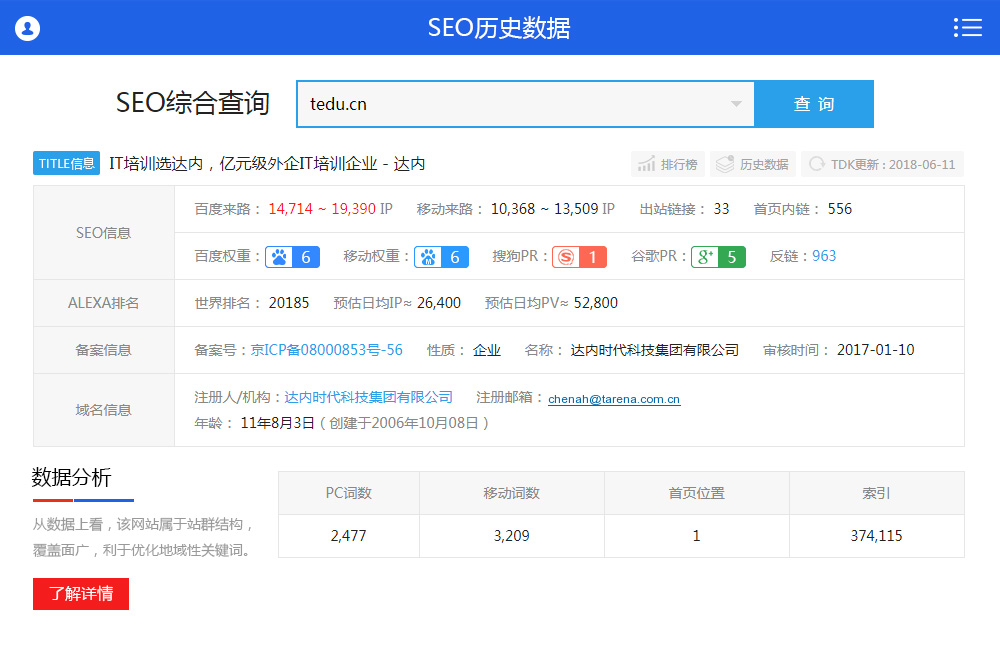Click the 了解详情 red button

[81, 594]
